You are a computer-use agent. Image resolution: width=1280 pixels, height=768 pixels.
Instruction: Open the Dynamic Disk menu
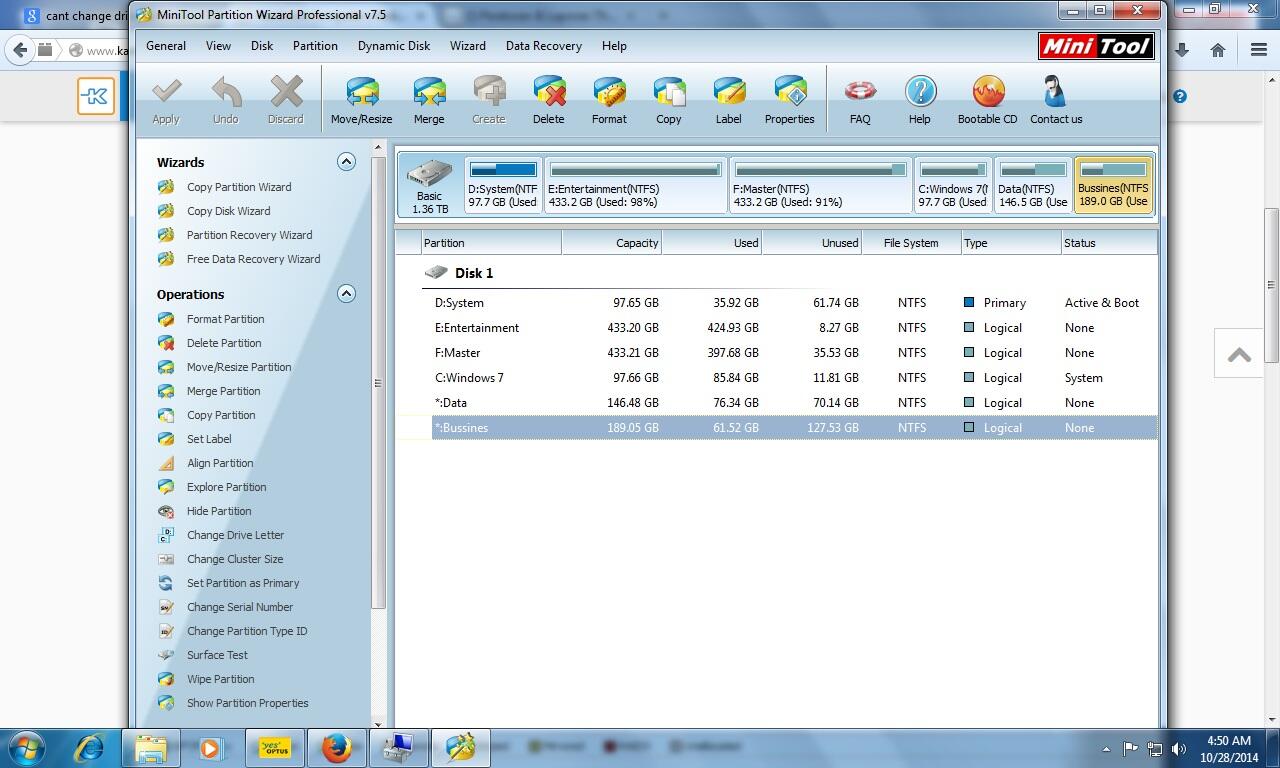click(394, 46)
